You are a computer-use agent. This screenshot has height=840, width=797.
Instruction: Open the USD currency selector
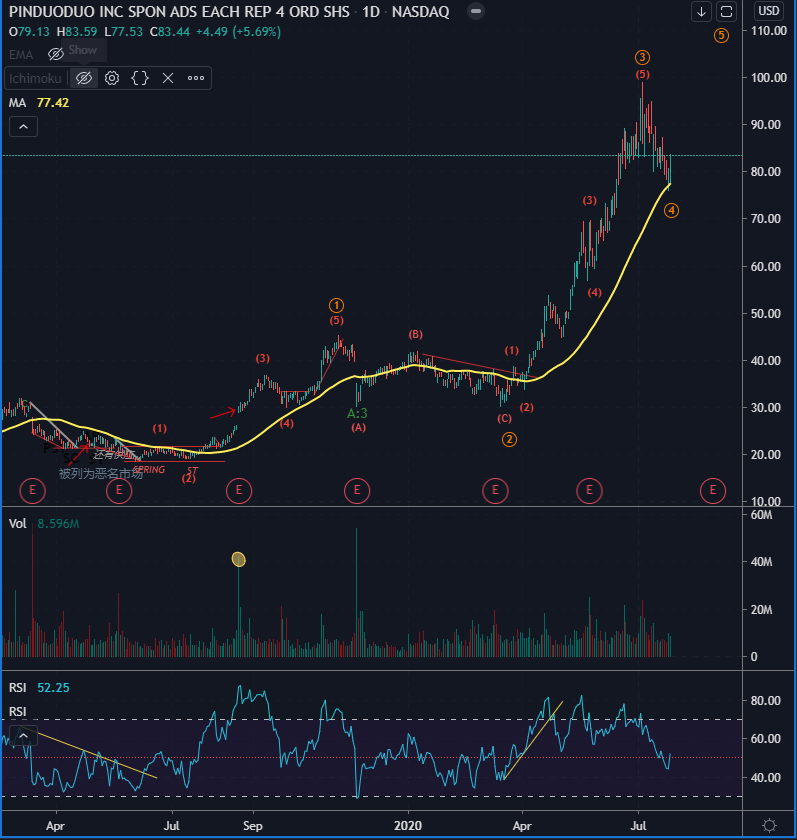coord(769,11)
